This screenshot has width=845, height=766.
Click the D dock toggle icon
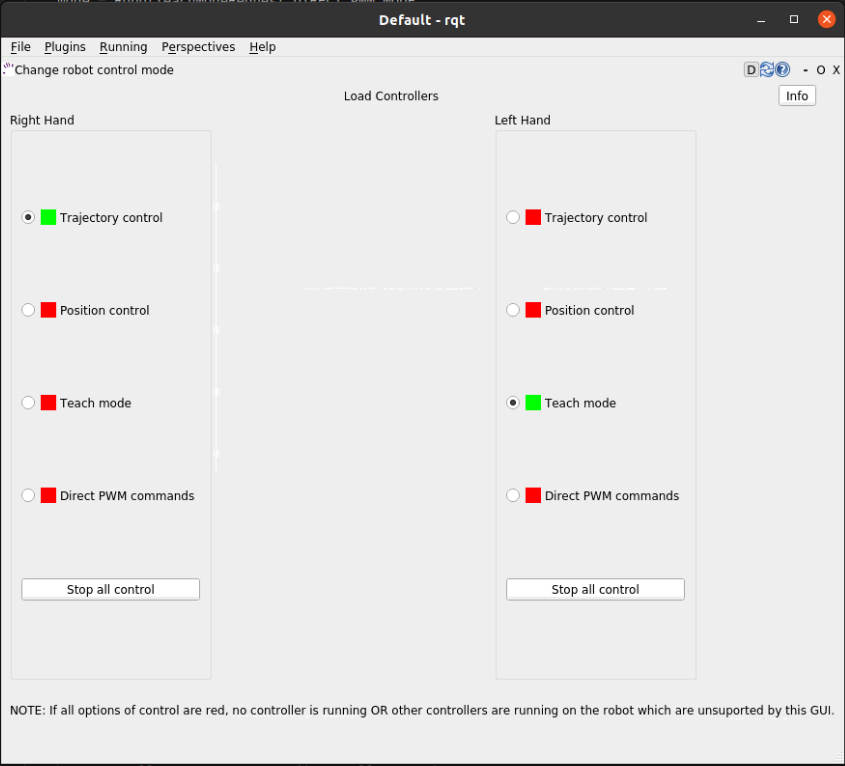(751, 70)
